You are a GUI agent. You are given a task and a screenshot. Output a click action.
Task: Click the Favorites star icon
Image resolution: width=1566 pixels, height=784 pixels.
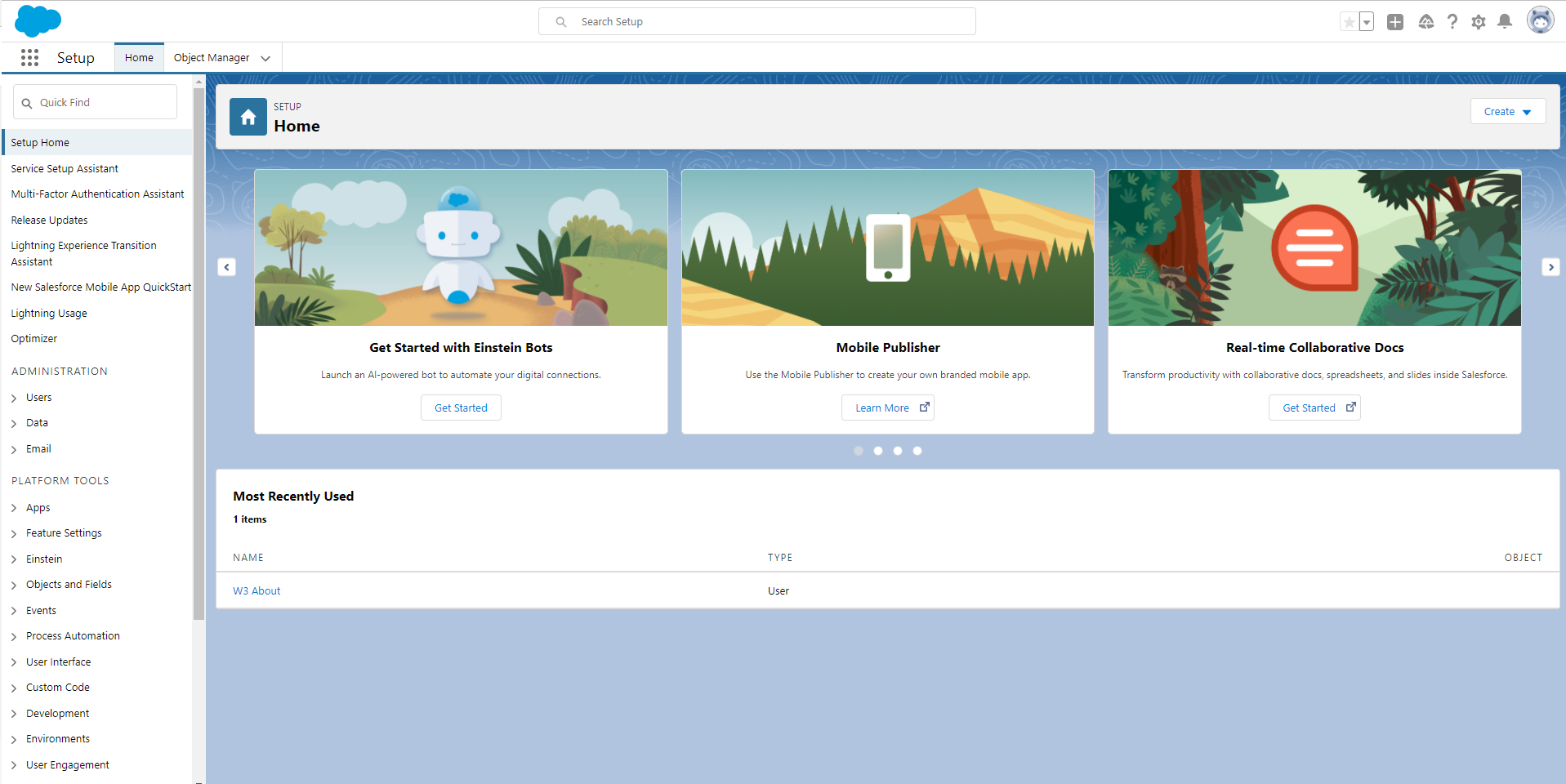1349,22
